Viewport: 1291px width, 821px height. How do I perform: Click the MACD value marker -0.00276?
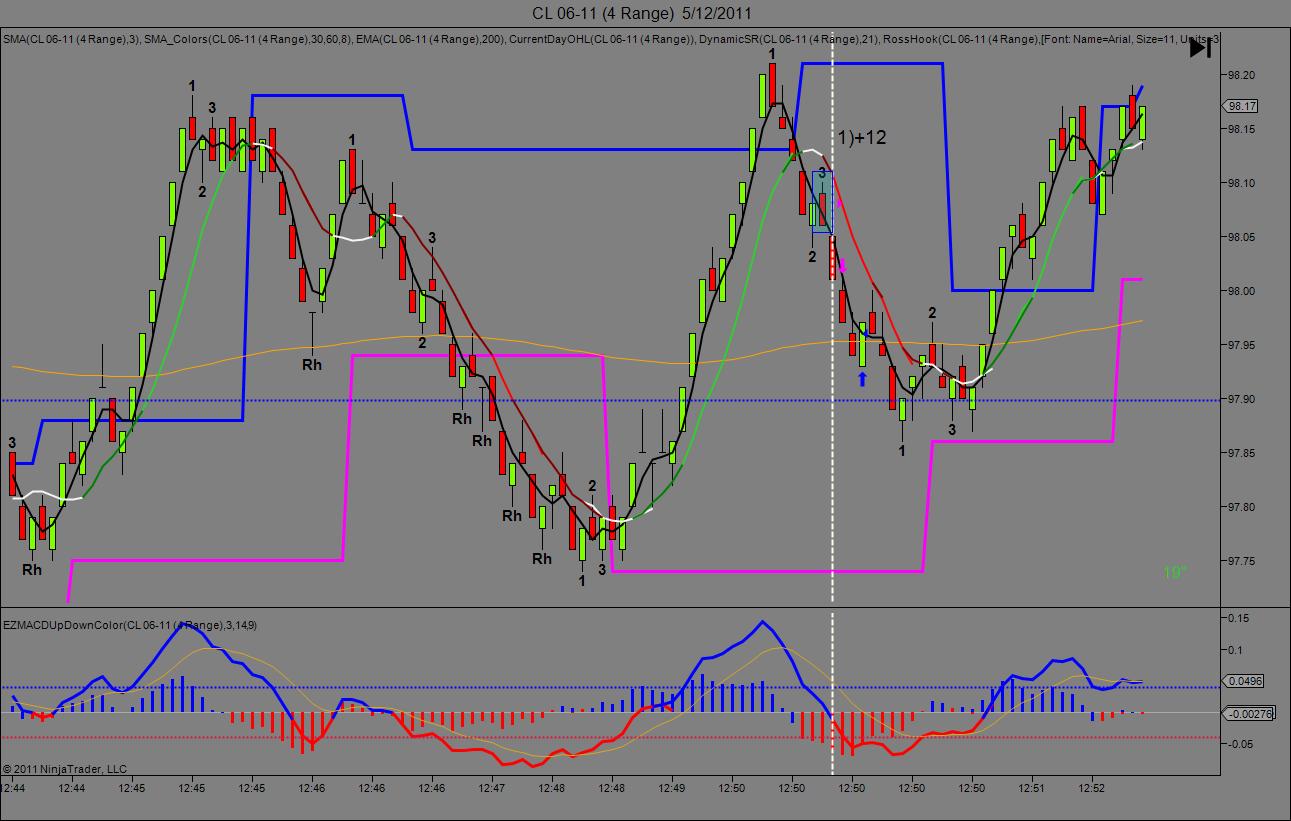1247,713
